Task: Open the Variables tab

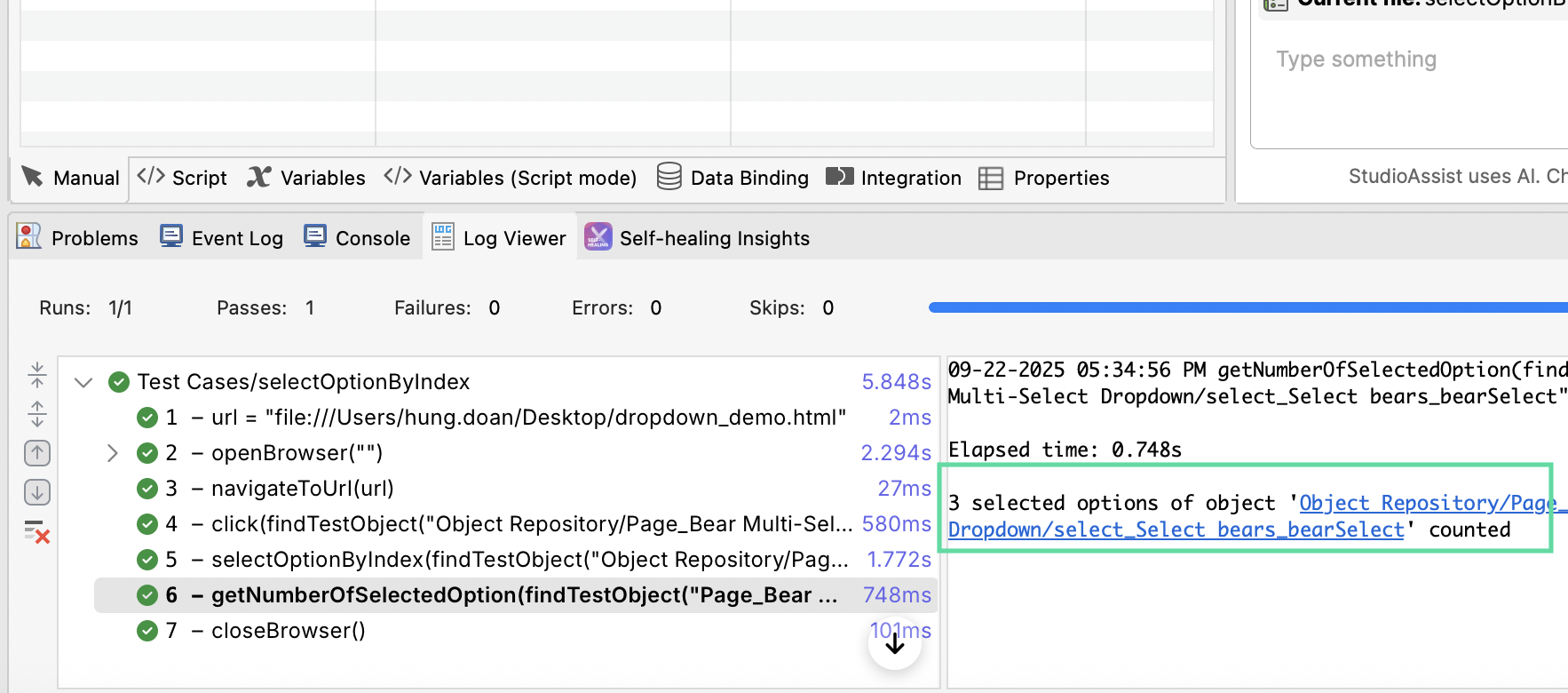Action: (306, 178)
